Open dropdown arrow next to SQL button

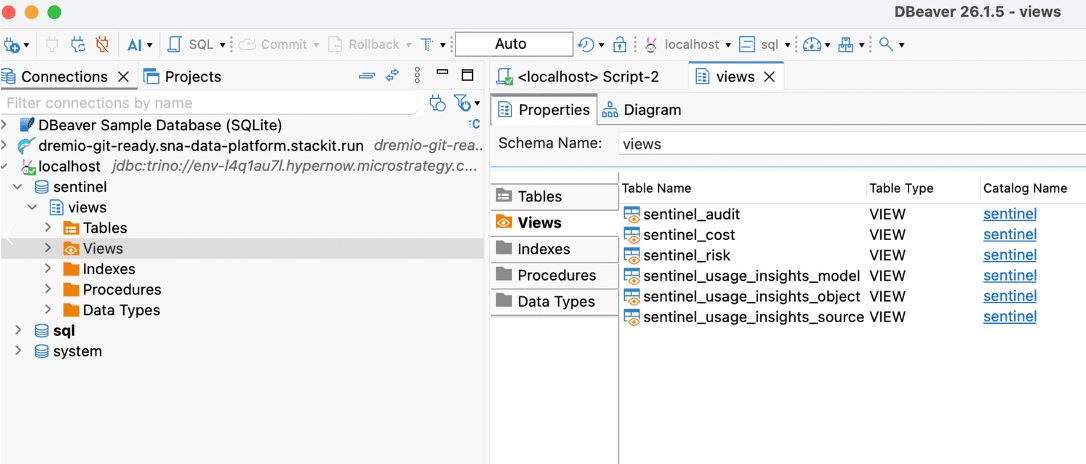223,46
